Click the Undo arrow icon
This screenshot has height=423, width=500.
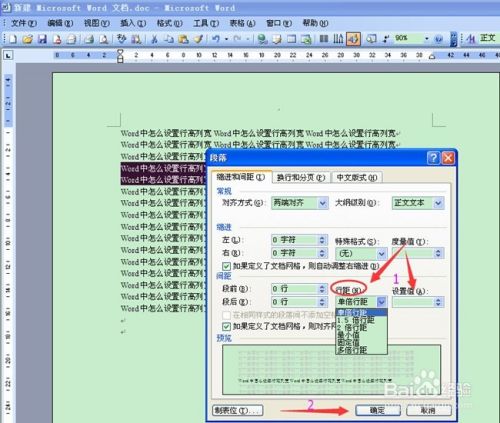(216, 39)
